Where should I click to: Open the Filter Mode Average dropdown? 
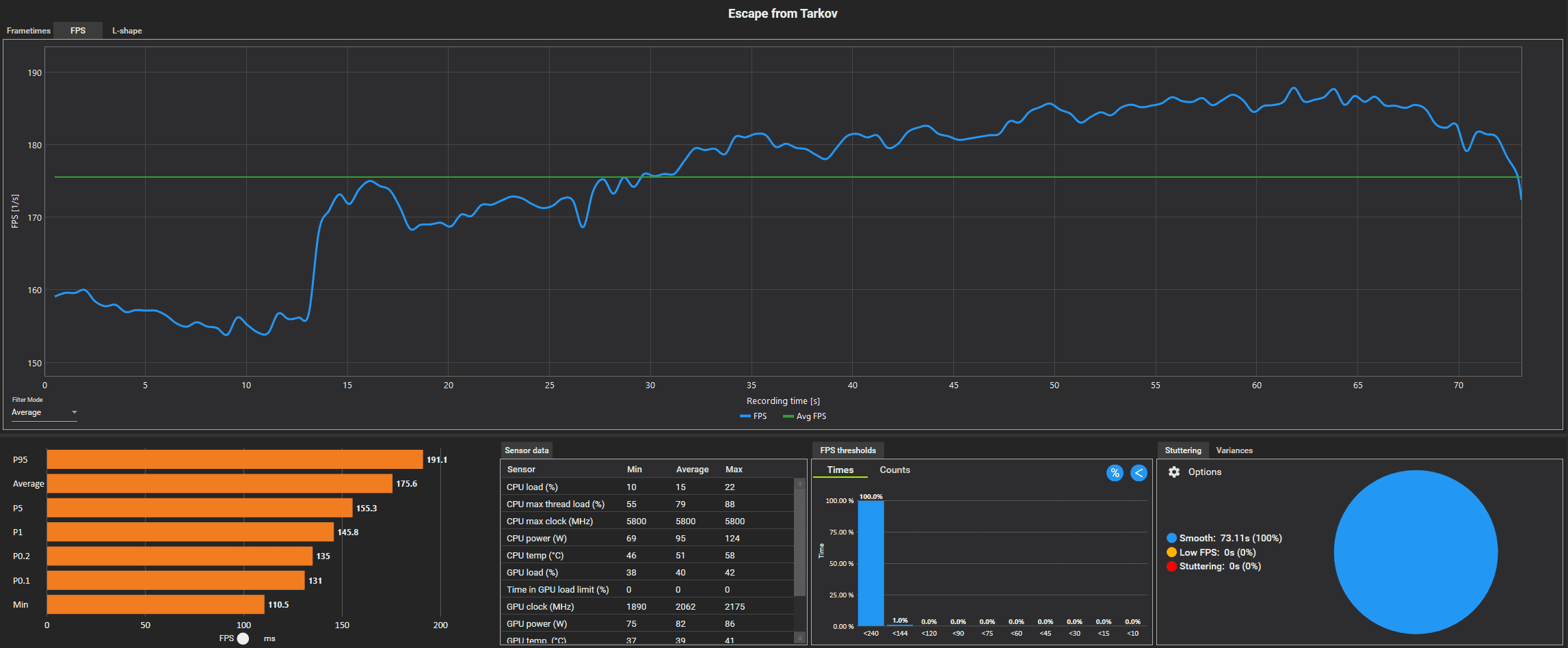coord(44,412)
